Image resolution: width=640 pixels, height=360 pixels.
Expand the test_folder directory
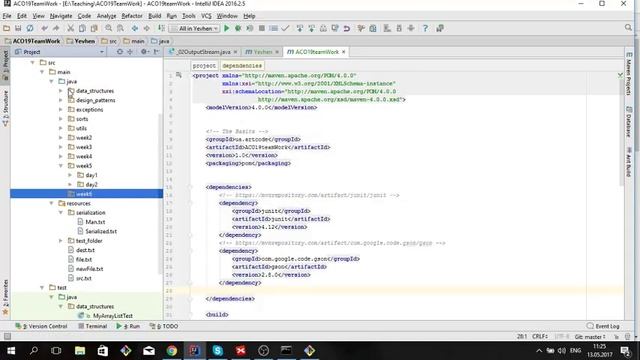(x=61, y=241)
